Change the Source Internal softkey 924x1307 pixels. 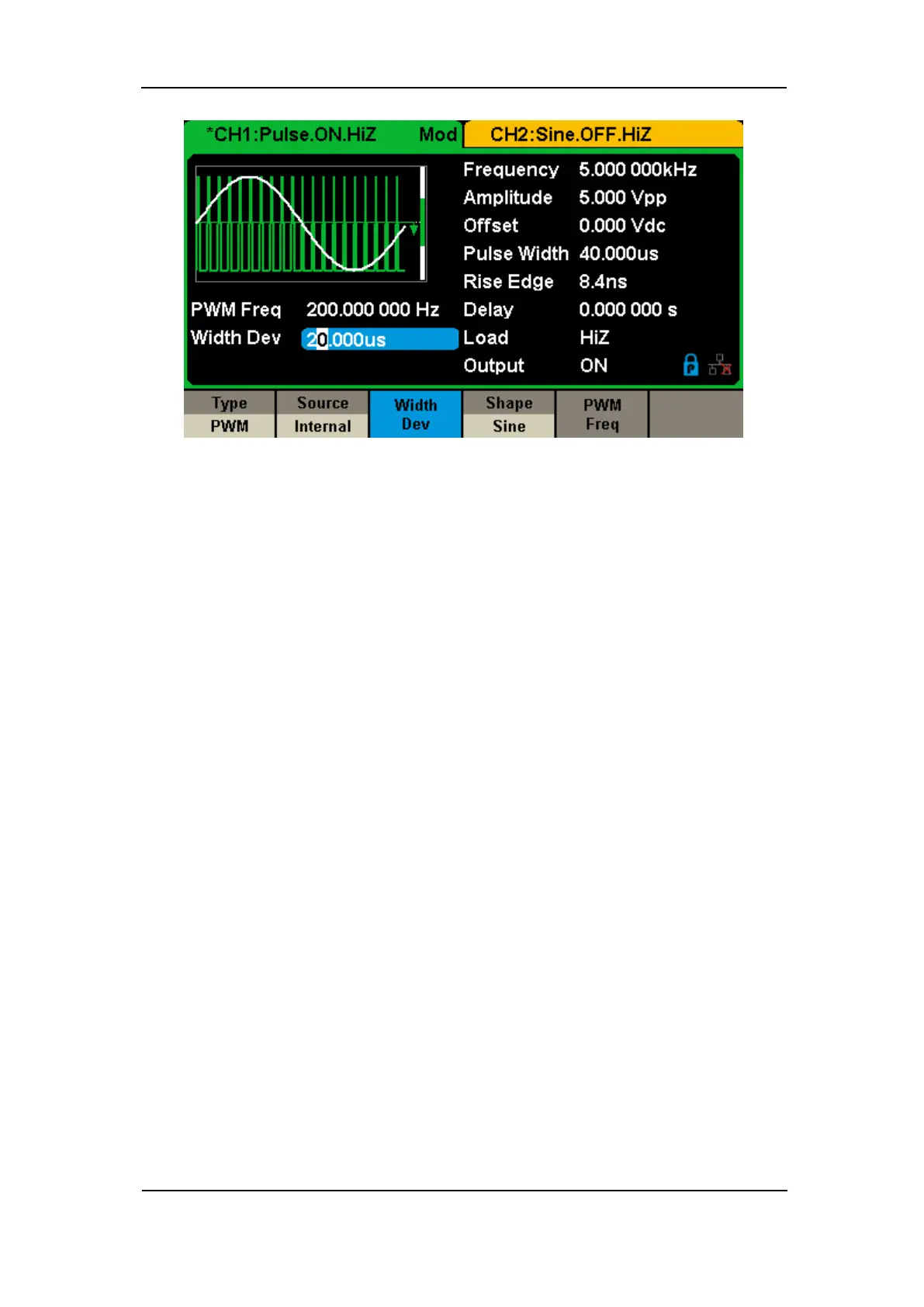tap(323, 414)
